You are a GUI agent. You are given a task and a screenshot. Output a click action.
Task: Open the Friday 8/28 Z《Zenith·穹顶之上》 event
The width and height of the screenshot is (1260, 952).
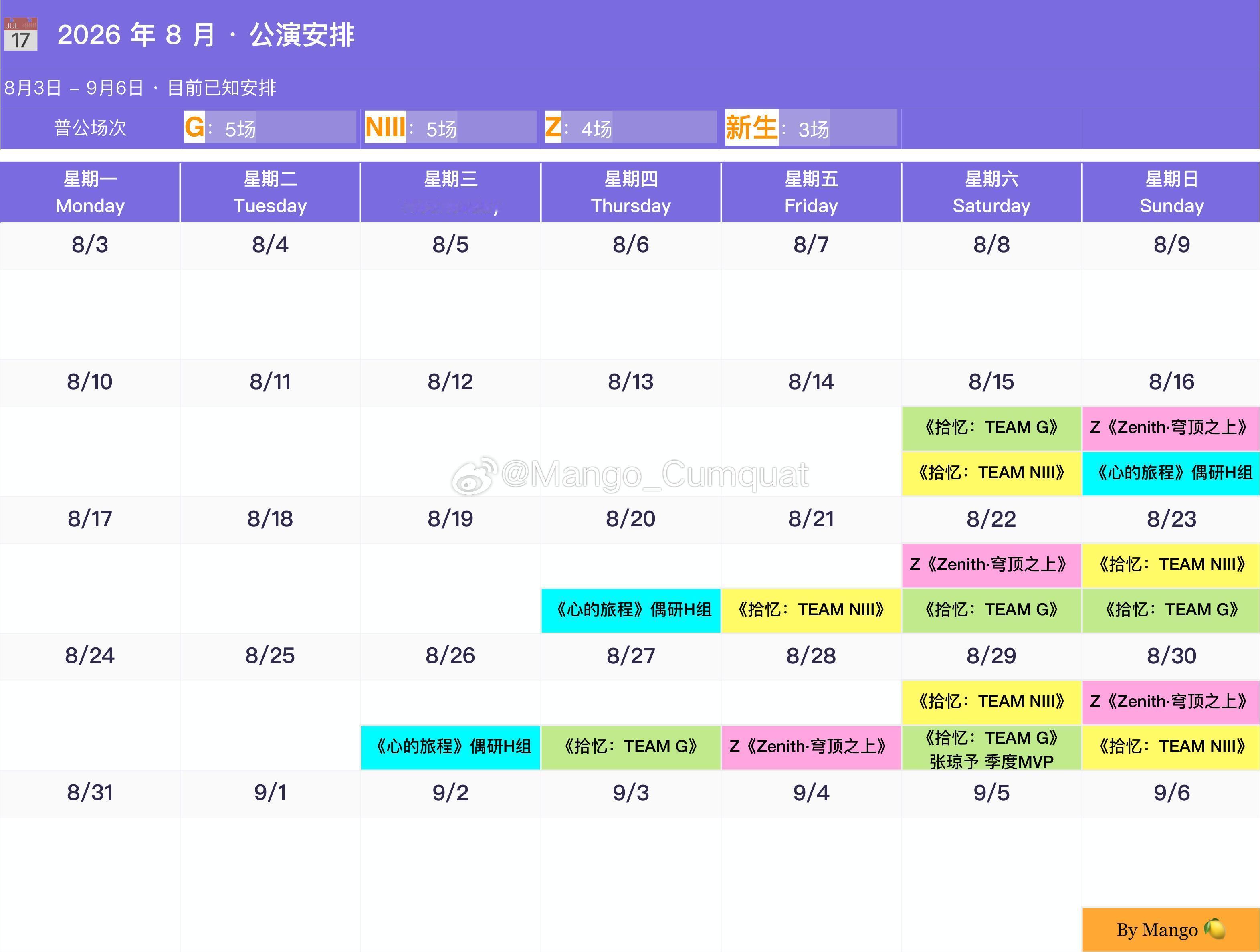(811, 747)
